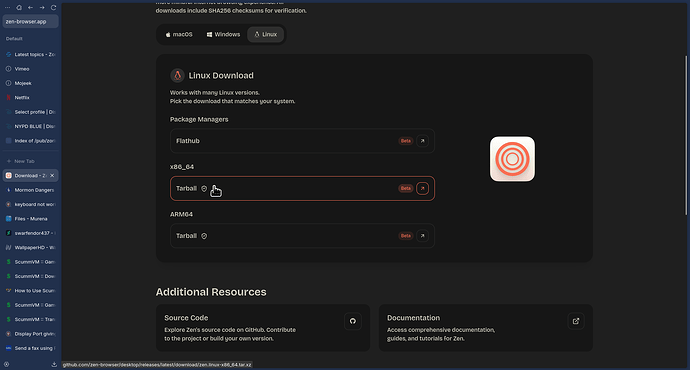Click the x86_64 Tarball arrow icon
690x370 pixels.
(x=422, y=188)
